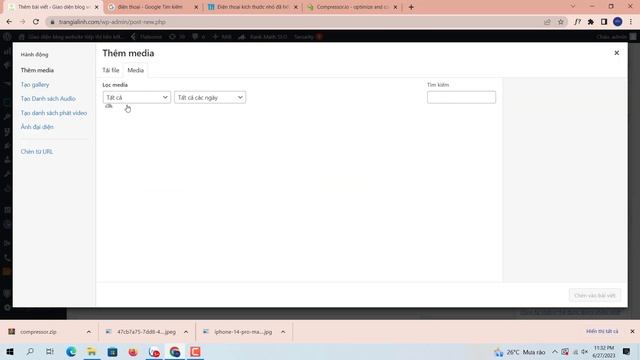Close the downloads bar

click(x=632, y=331)
